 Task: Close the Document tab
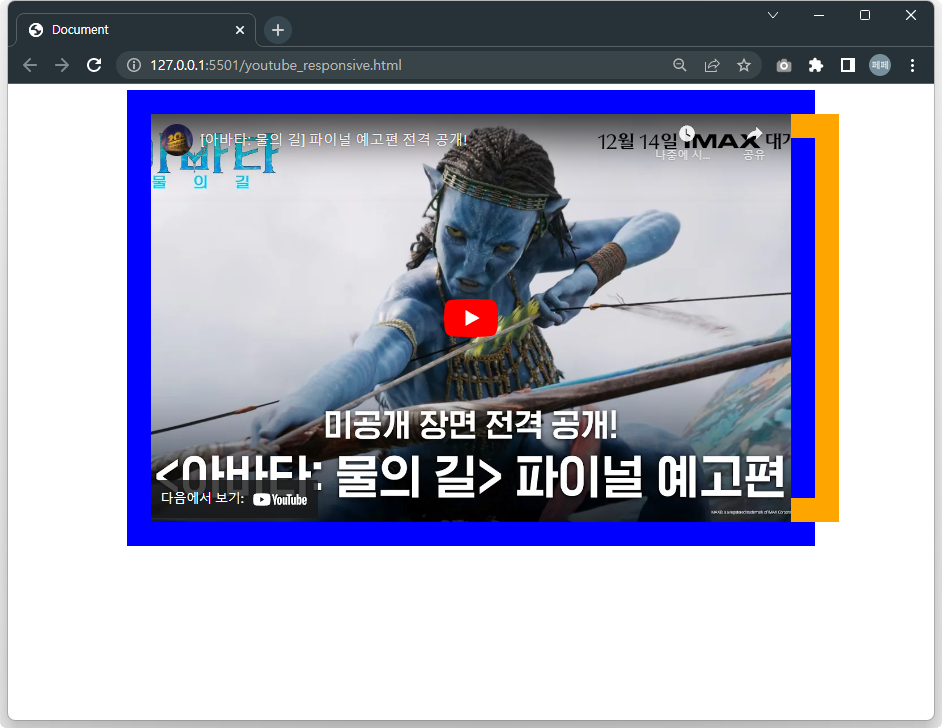click(x=240, y=30)
